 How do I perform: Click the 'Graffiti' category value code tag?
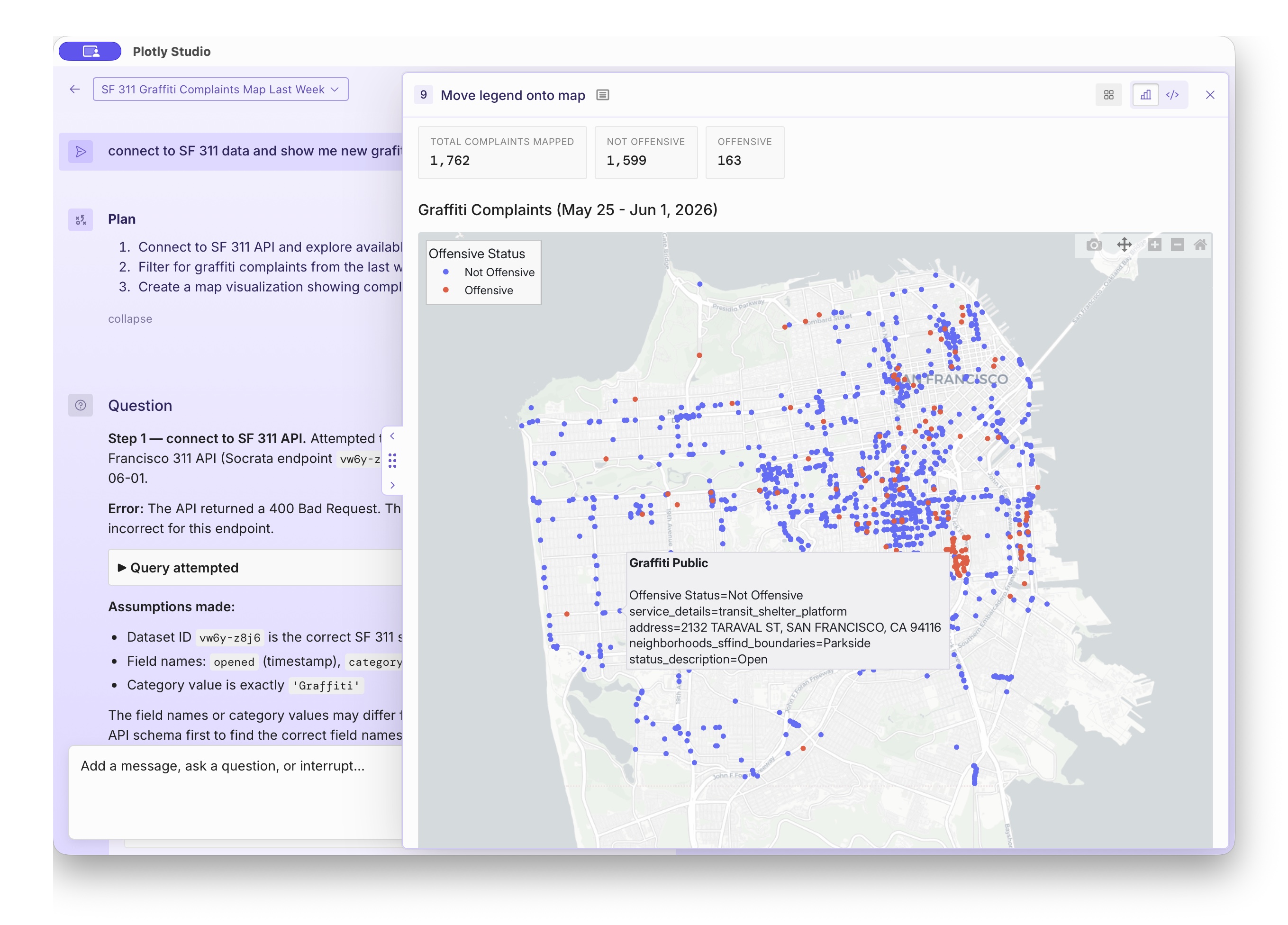click(326, 685)
